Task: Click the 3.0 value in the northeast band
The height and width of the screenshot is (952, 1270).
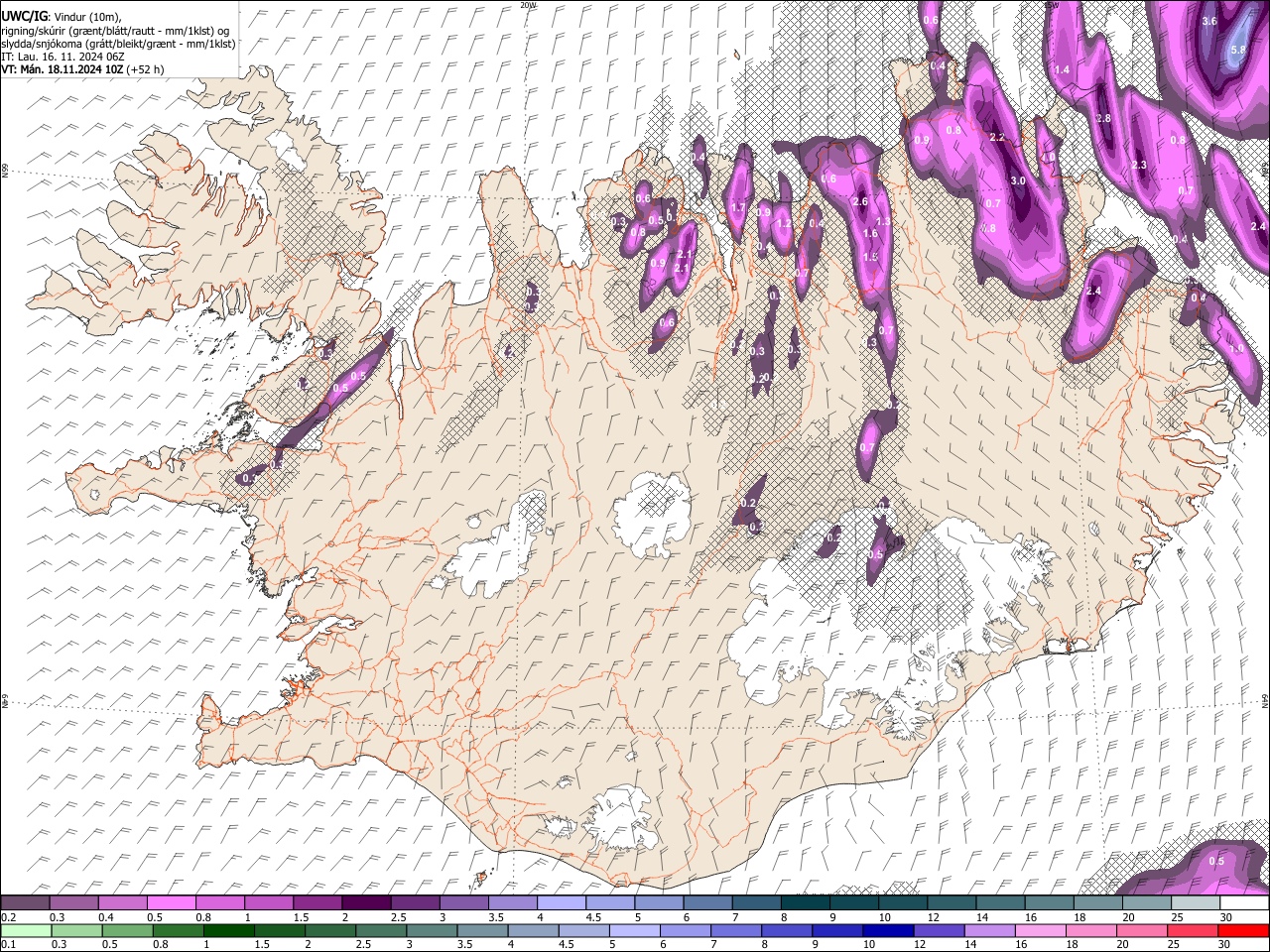Action: (x=1018, y=181)
